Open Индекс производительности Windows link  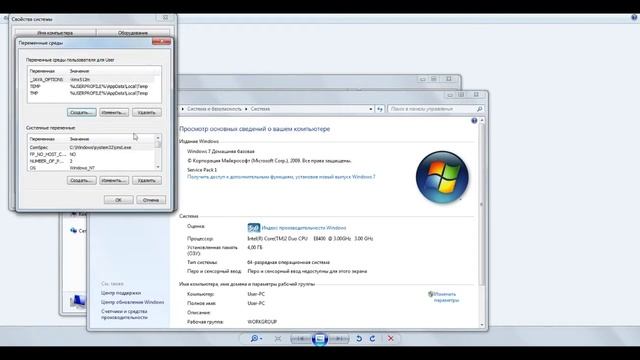[304, 228]
